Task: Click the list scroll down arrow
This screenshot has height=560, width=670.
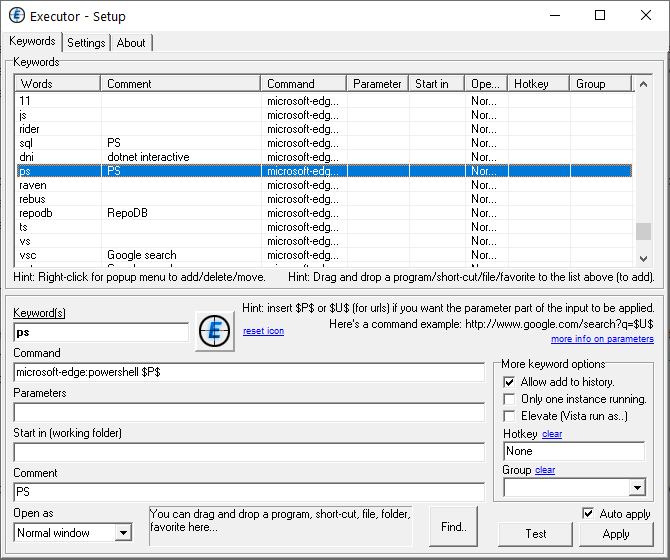Action: pos(643,258)
